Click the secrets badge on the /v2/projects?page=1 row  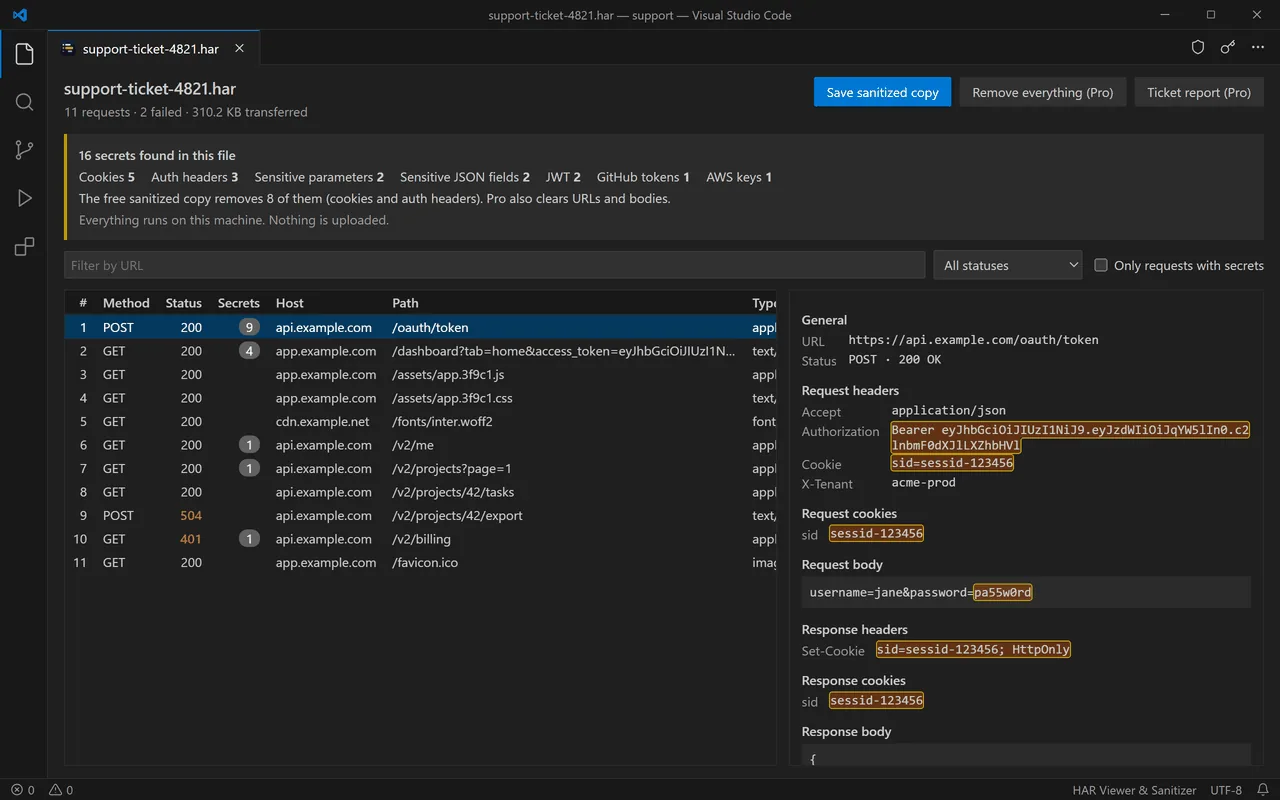coord(249,468)
